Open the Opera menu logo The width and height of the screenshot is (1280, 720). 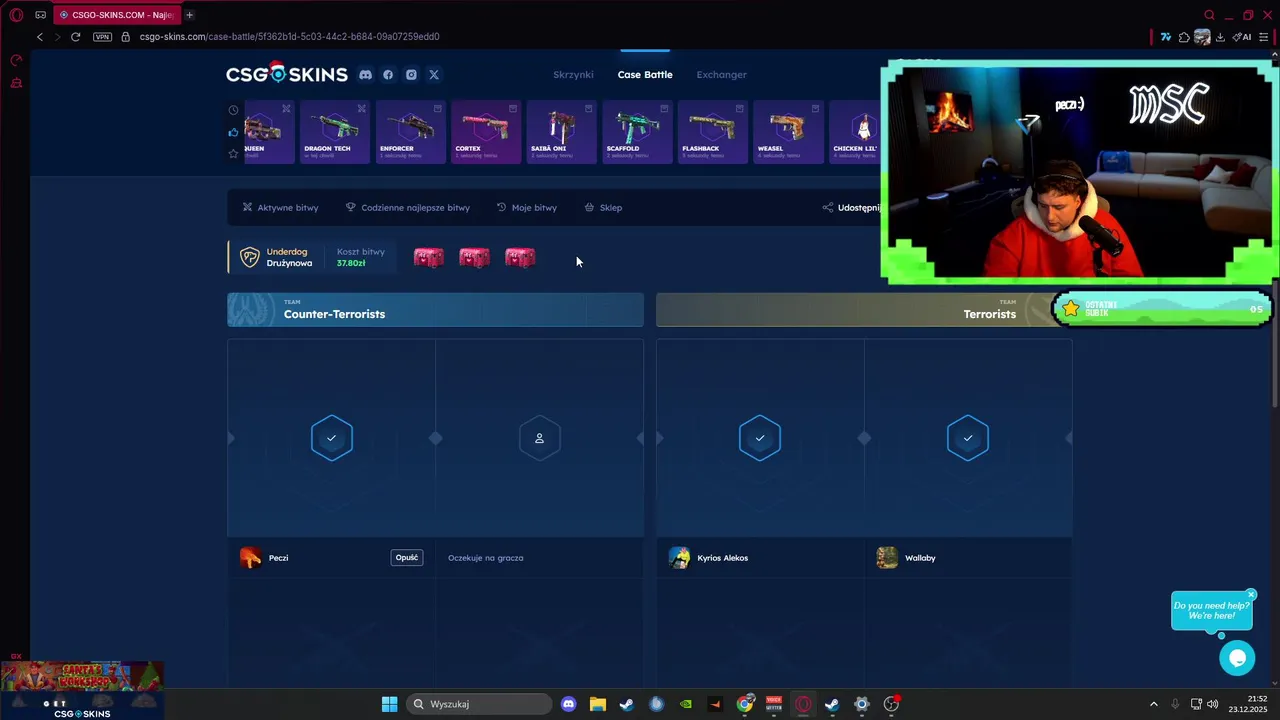[16, 15]
